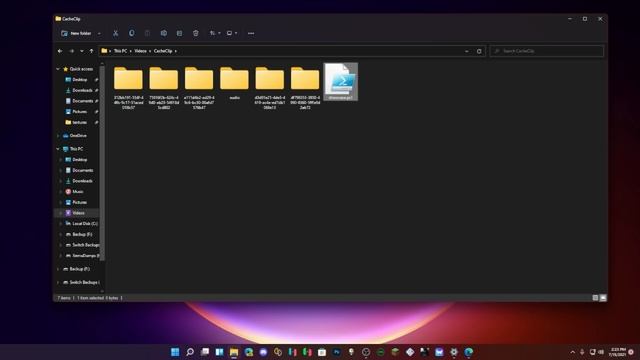This screenshot has height=360, width=640.
Task: Open taskbar Search magnifier
Action: click(x=190, y=352)
